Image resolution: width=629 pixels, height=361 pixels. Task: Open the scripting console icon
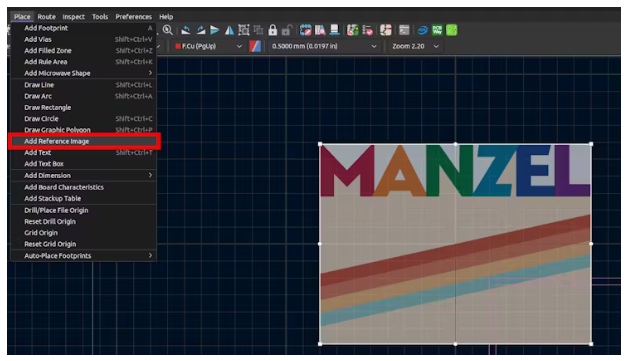[404, 30]
